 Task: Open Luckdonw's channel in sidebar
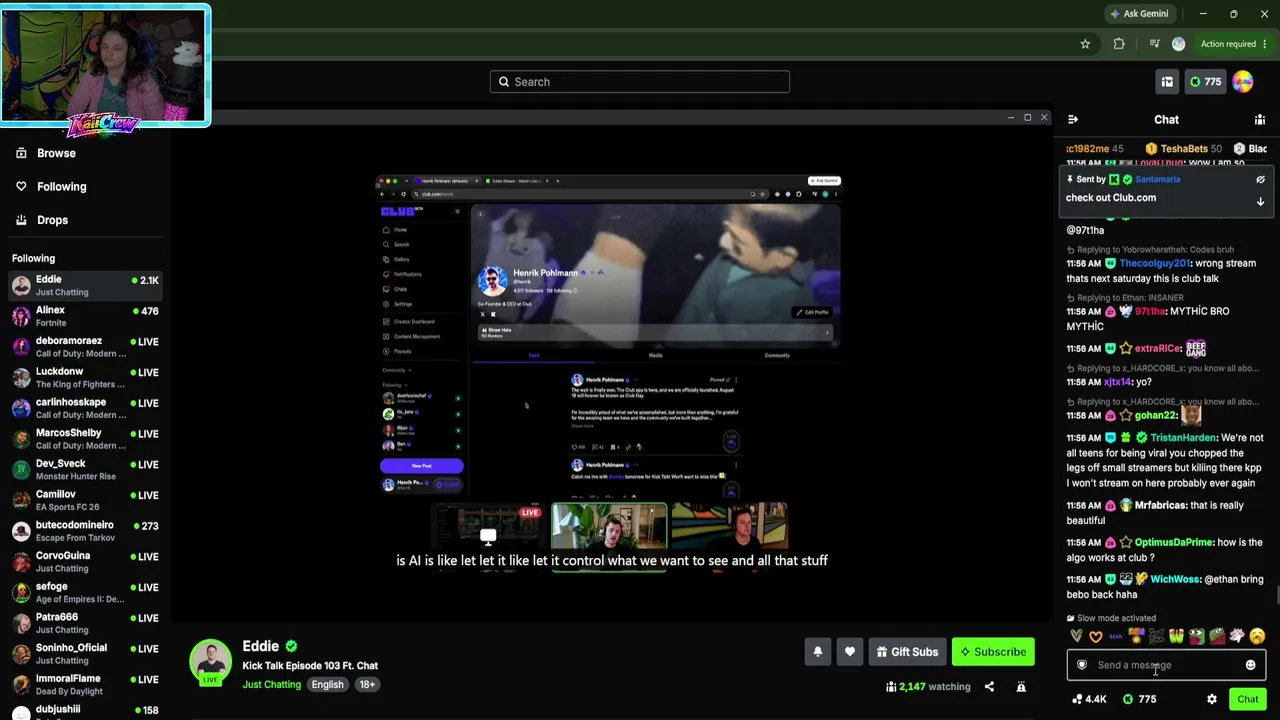85,378
